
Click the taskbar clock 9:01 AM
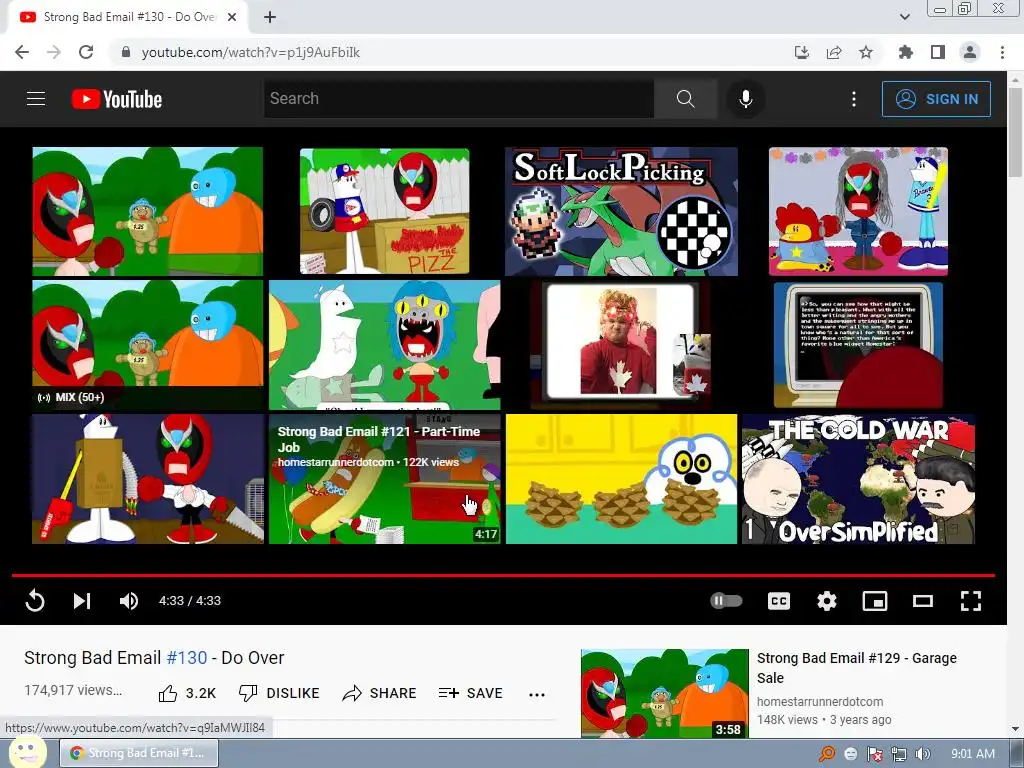coord(973,754)
